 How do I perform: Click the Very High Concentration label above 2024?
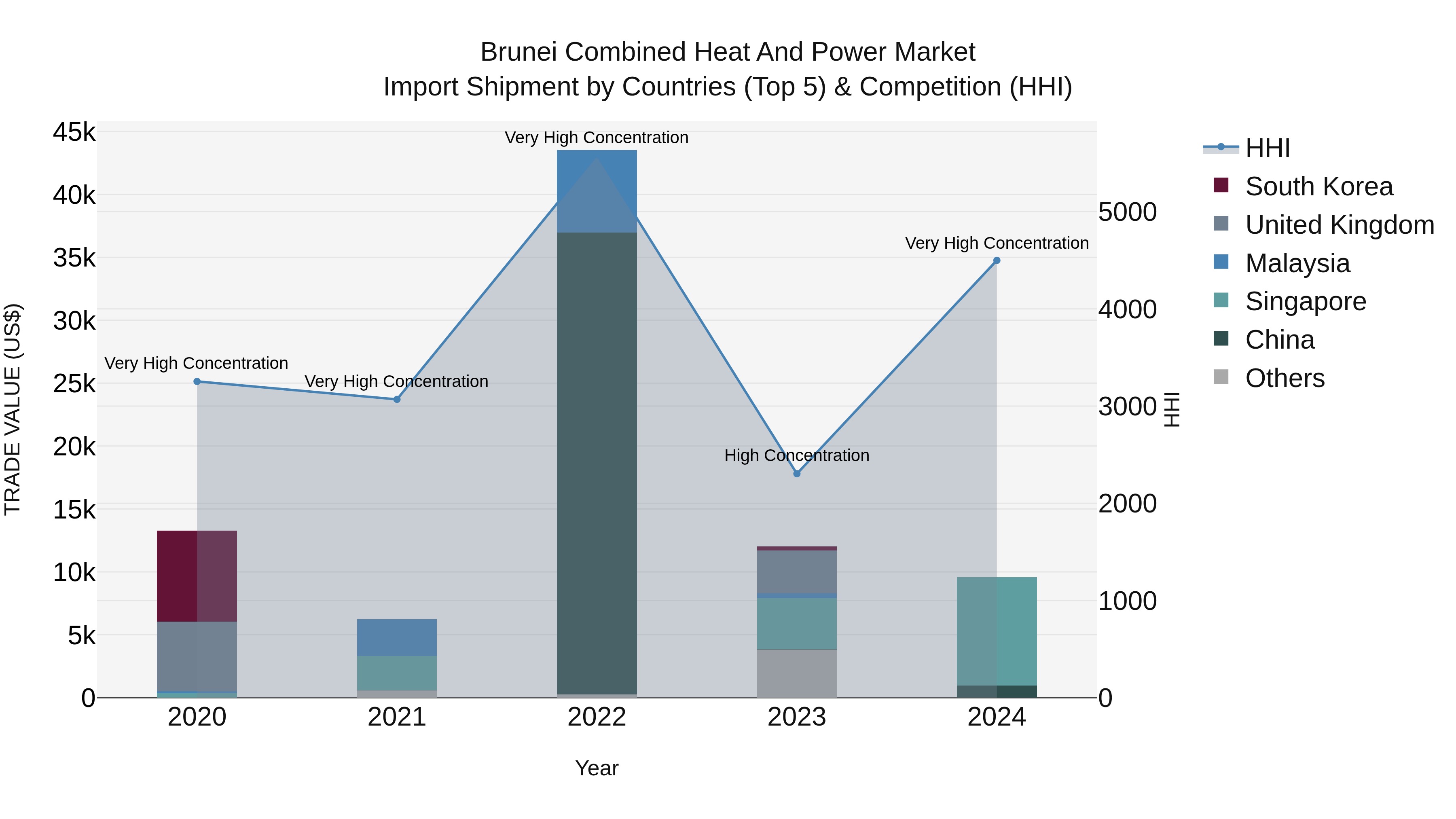[997, 243]
